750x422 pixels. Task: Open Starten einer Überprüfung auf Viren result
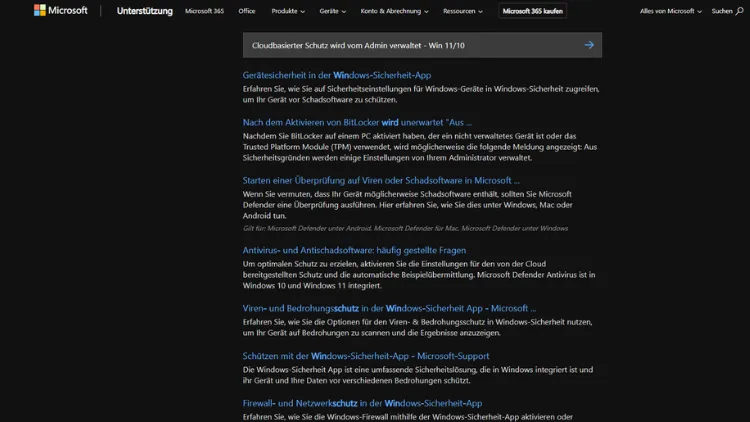pos(381,180)
